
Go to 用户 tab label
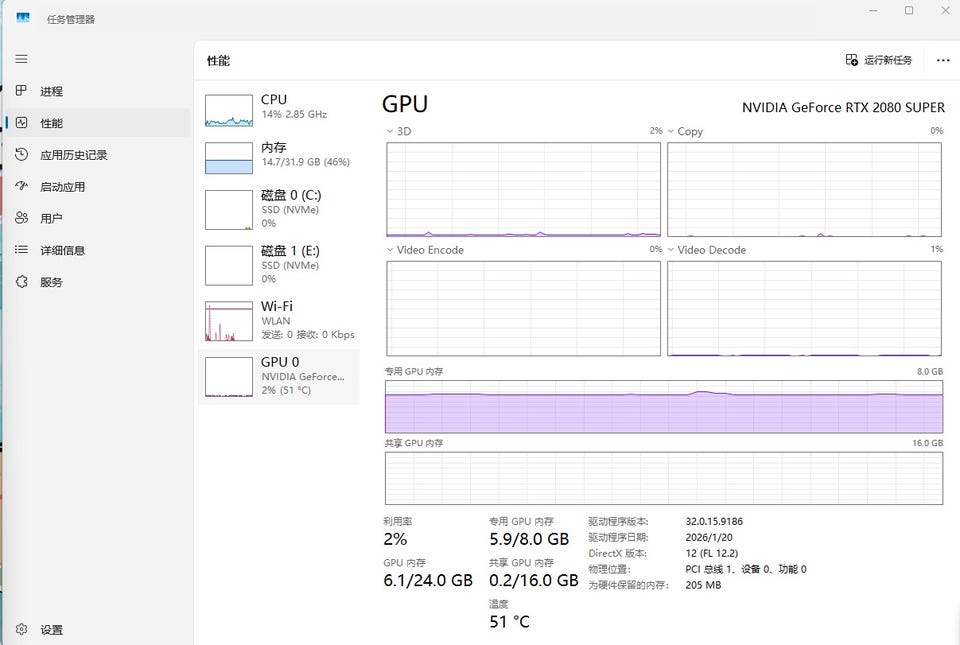[51, 218]
